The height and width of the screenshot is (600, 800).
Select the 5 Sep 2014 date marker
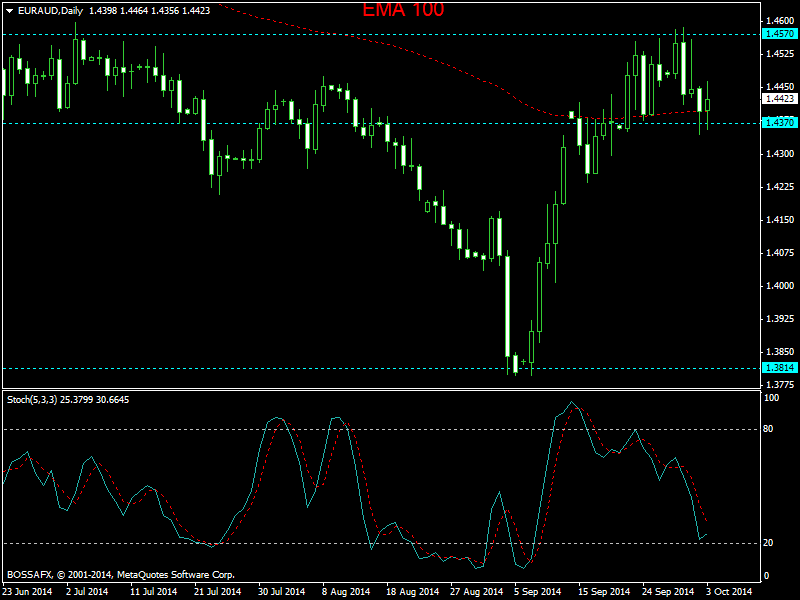click(x=537, y=591)
